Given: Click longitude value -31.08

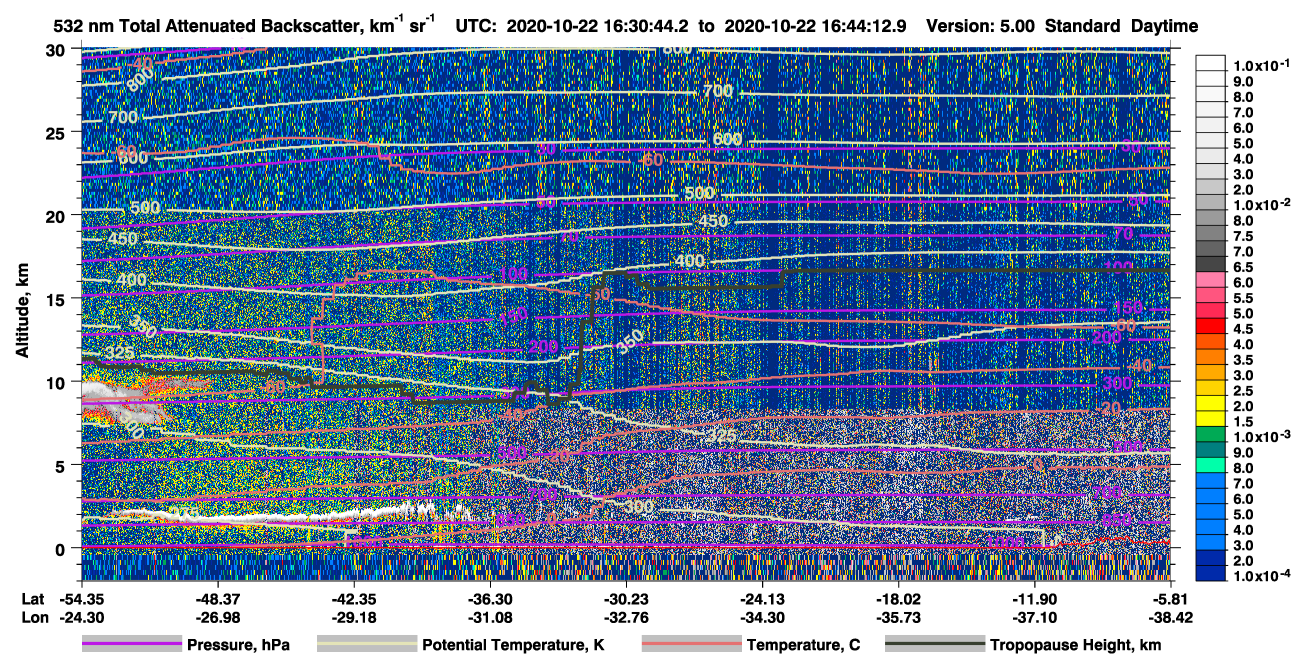Looking at the screenshot, I should click(490, 618).
